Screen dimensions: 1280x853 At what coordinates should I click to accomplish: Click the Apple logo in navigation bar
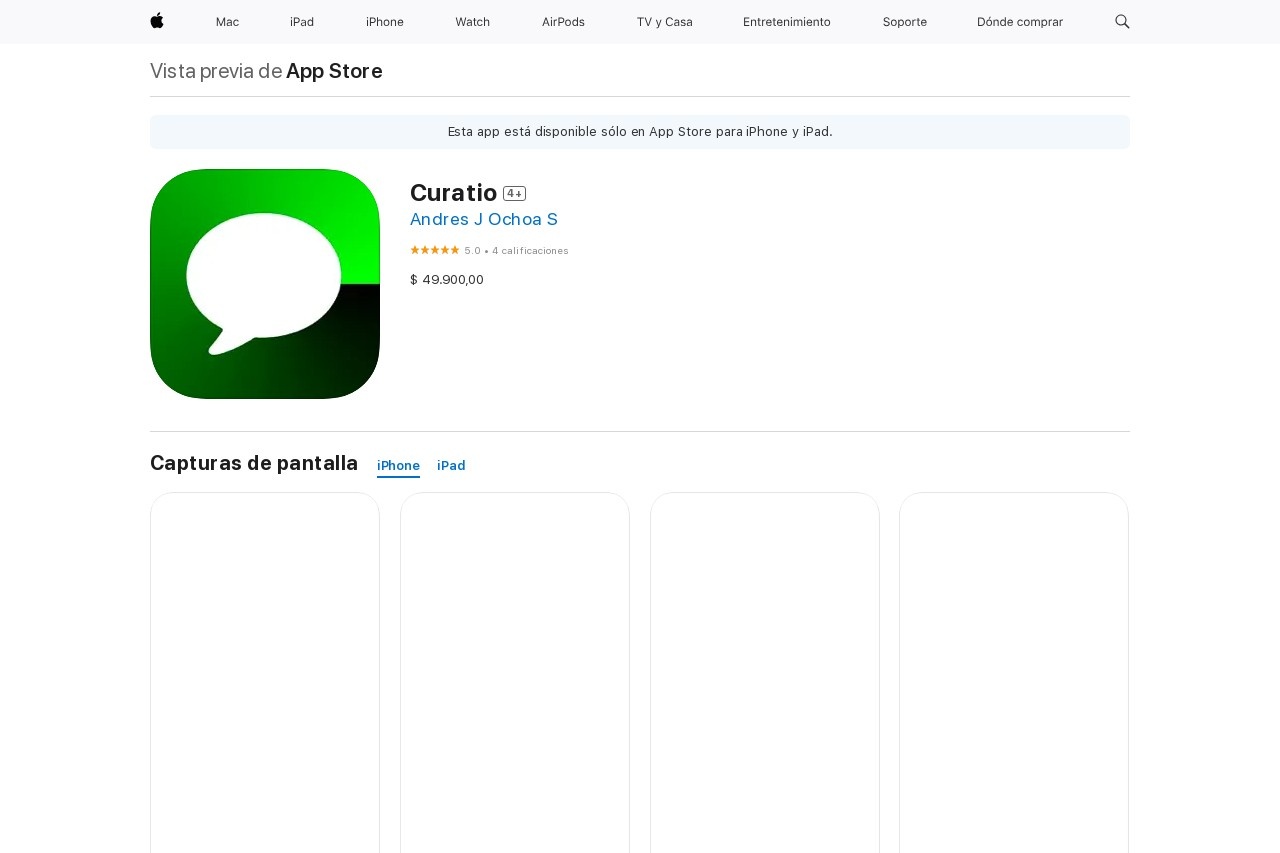point(157,21)
